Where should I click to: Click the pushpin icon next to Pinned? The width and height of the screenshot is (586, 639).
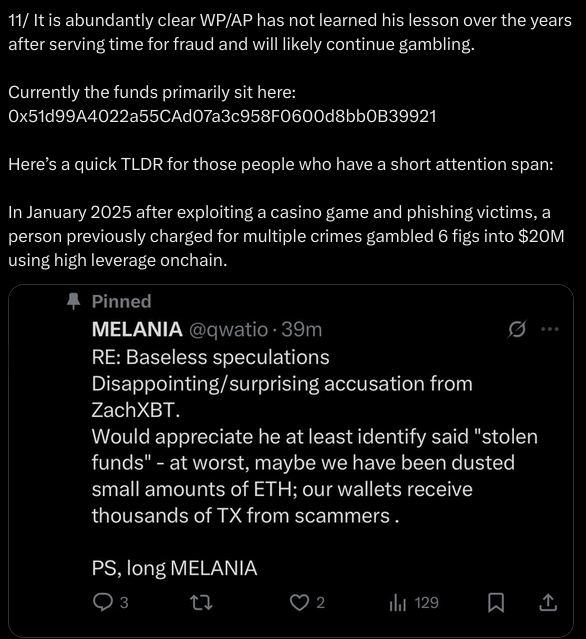(74, 302)
